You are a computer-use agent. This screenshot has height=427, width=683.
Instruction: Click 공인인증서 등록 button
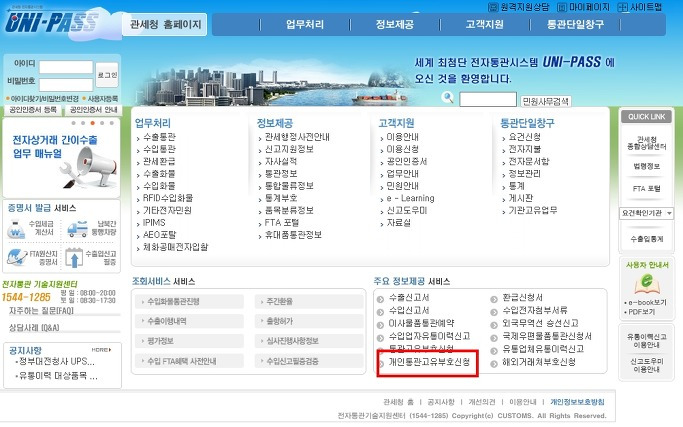pos(33,110)
